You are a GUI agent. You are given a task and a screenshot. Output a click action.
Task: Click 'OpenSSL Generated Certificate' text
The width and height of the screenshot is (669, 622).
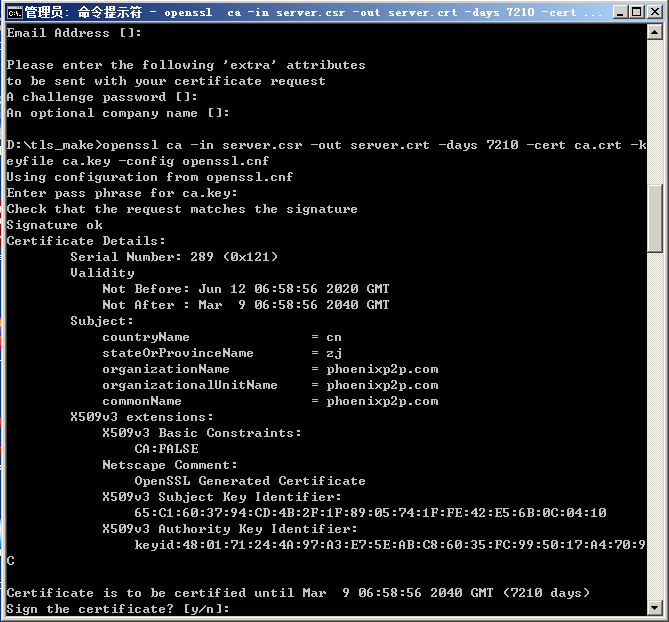coord(250,481)
